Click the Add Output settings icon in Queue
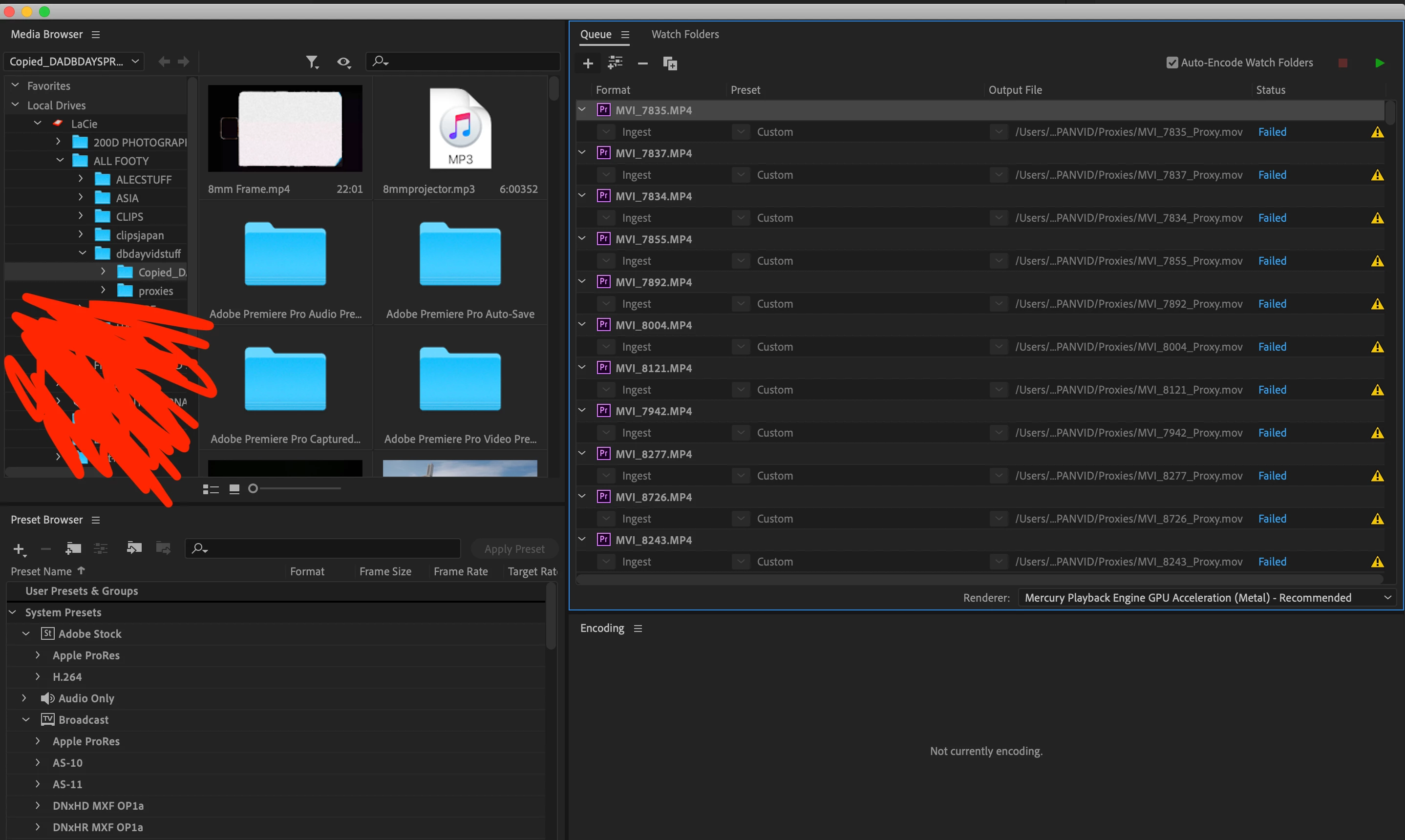 pyautogui.click(x=615, y=63)
